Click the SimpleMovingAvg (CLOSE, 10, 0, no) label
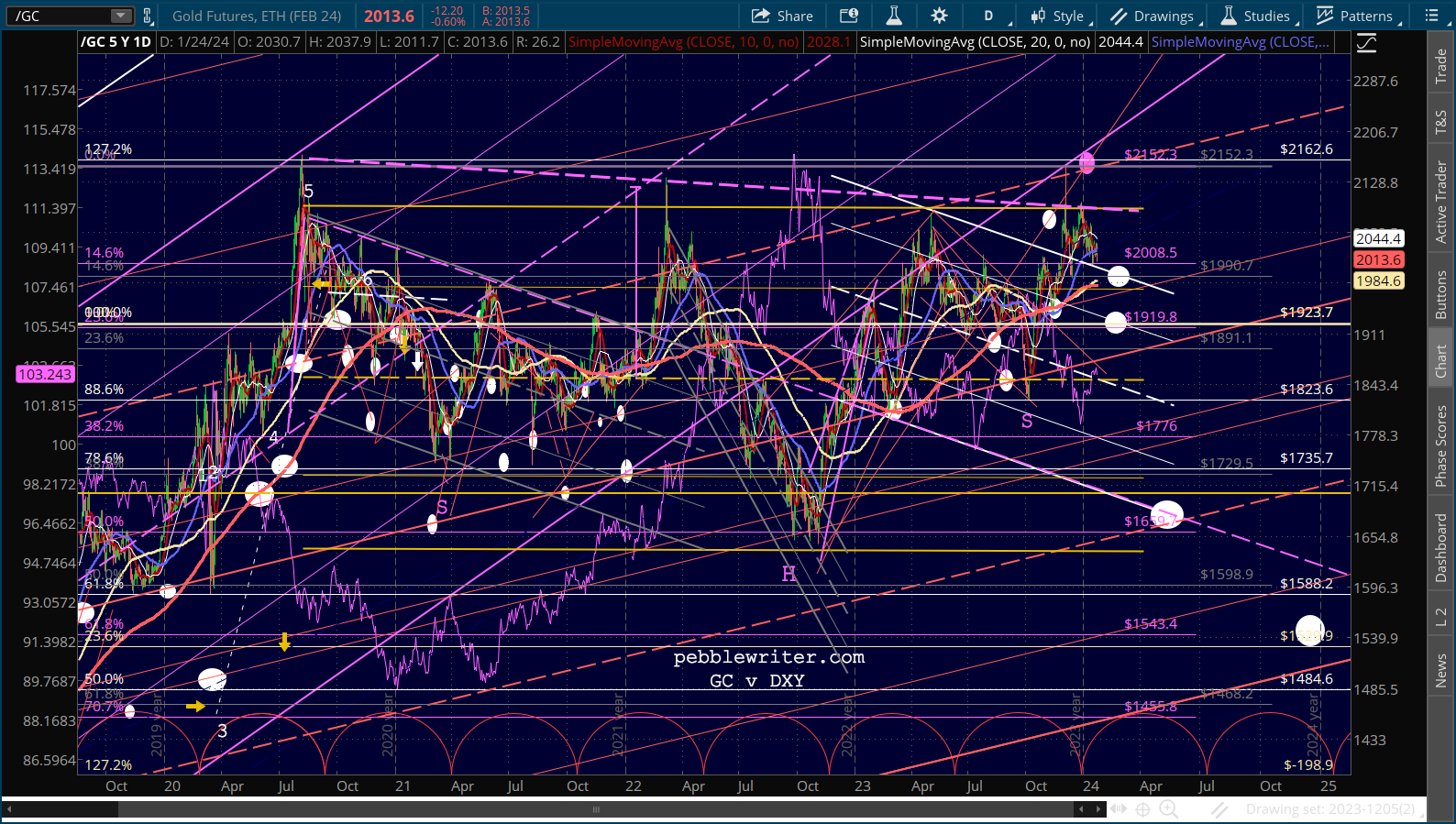Screen dimensions: 1456x824 pos(683,42)
